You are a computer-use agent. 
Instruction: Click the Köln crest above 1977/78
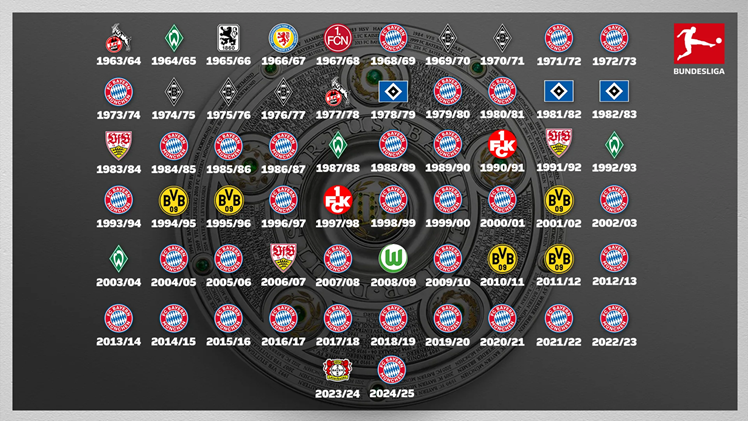pyautogui.click(x=338, y=92)
